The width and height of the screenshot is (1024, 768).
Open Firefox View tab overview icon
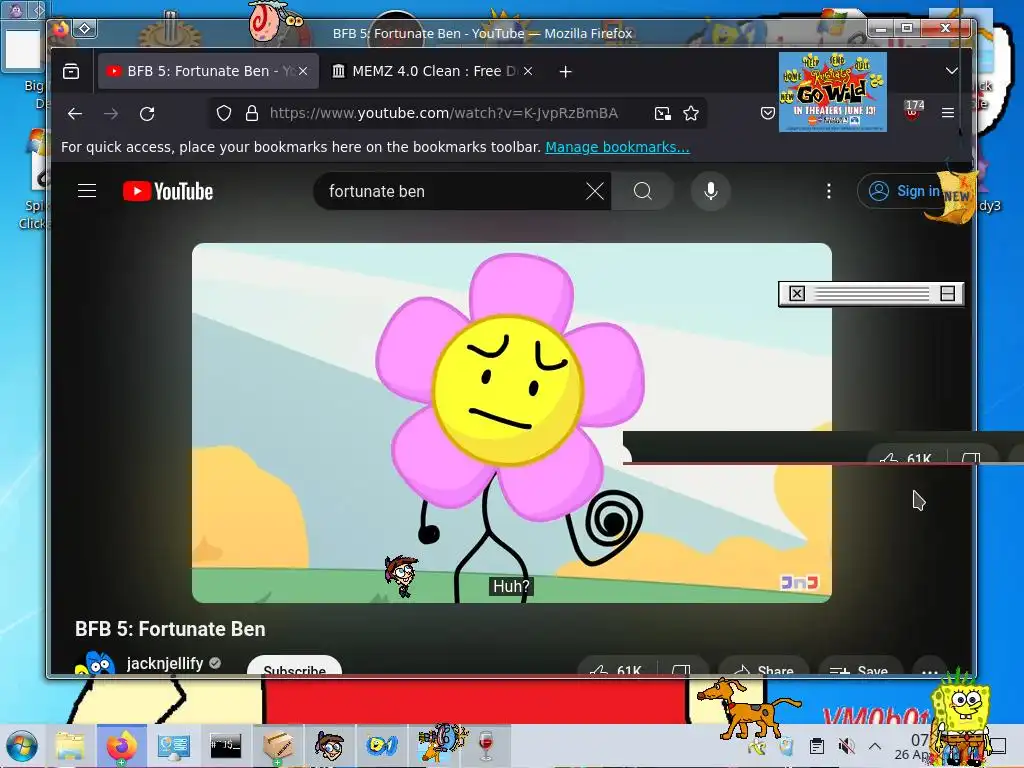[x=71, y=71]
